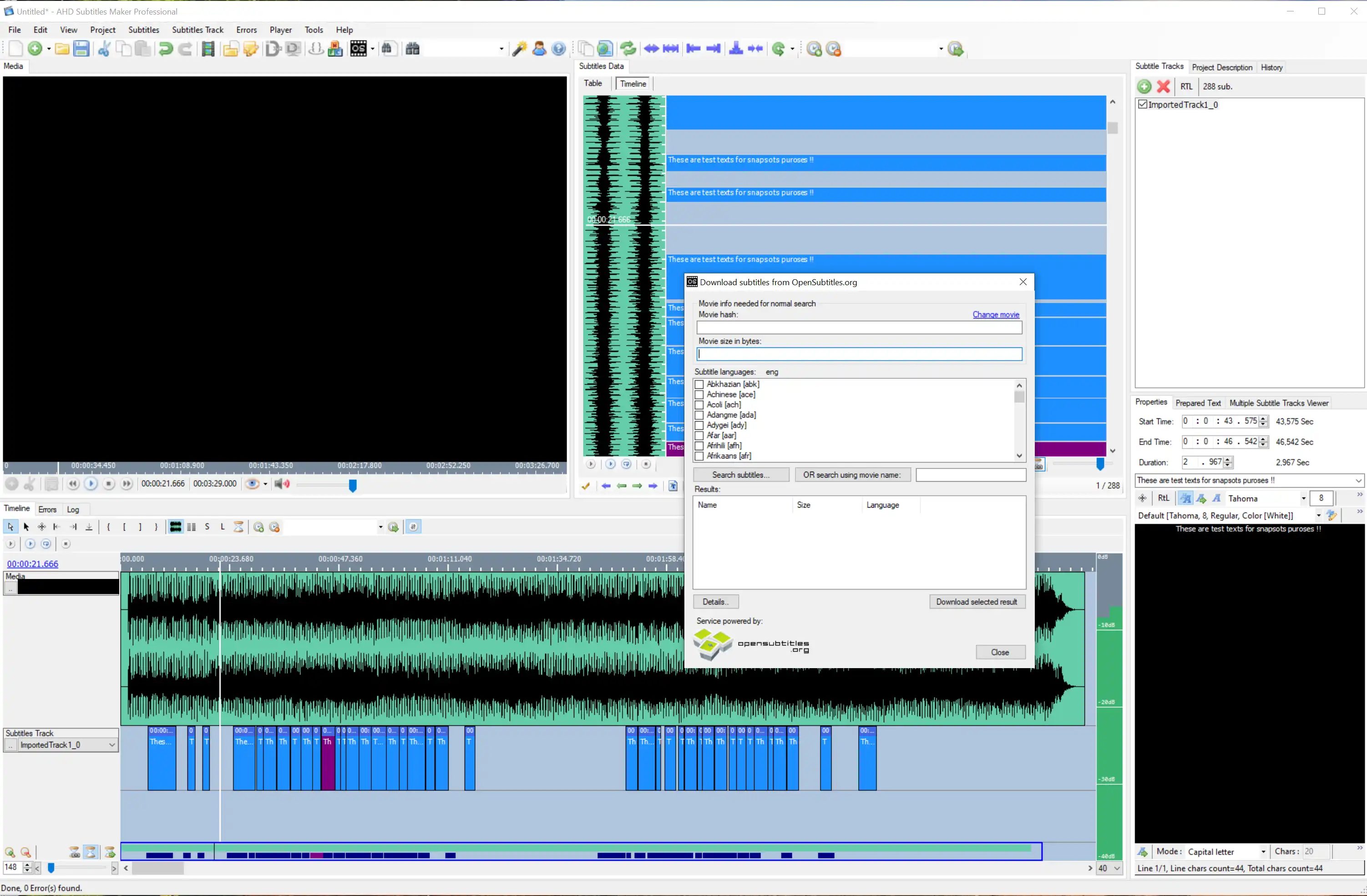Tick Afrihili [afh] language checkbox
Image resolution: width=1367 pixels, height=896 pixels.
[699, 446]
